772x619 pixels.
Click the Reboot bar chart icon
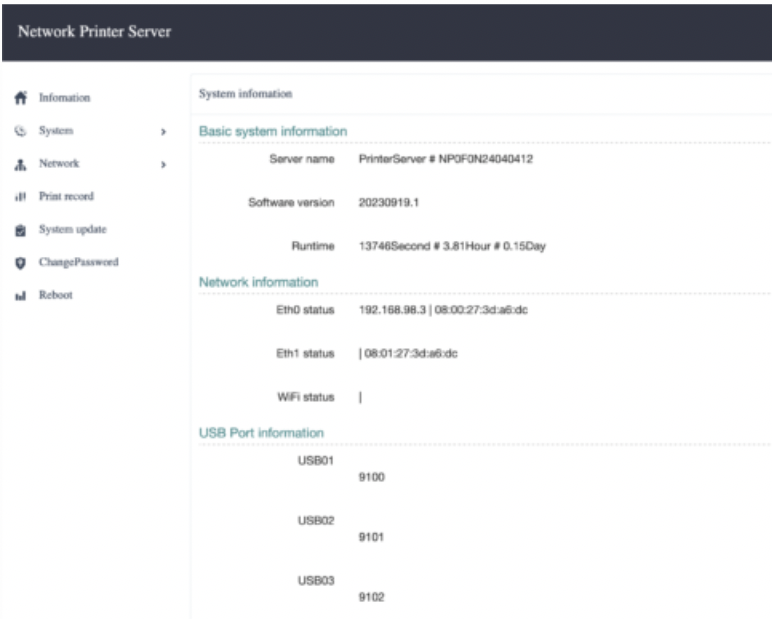click(18, 296)
